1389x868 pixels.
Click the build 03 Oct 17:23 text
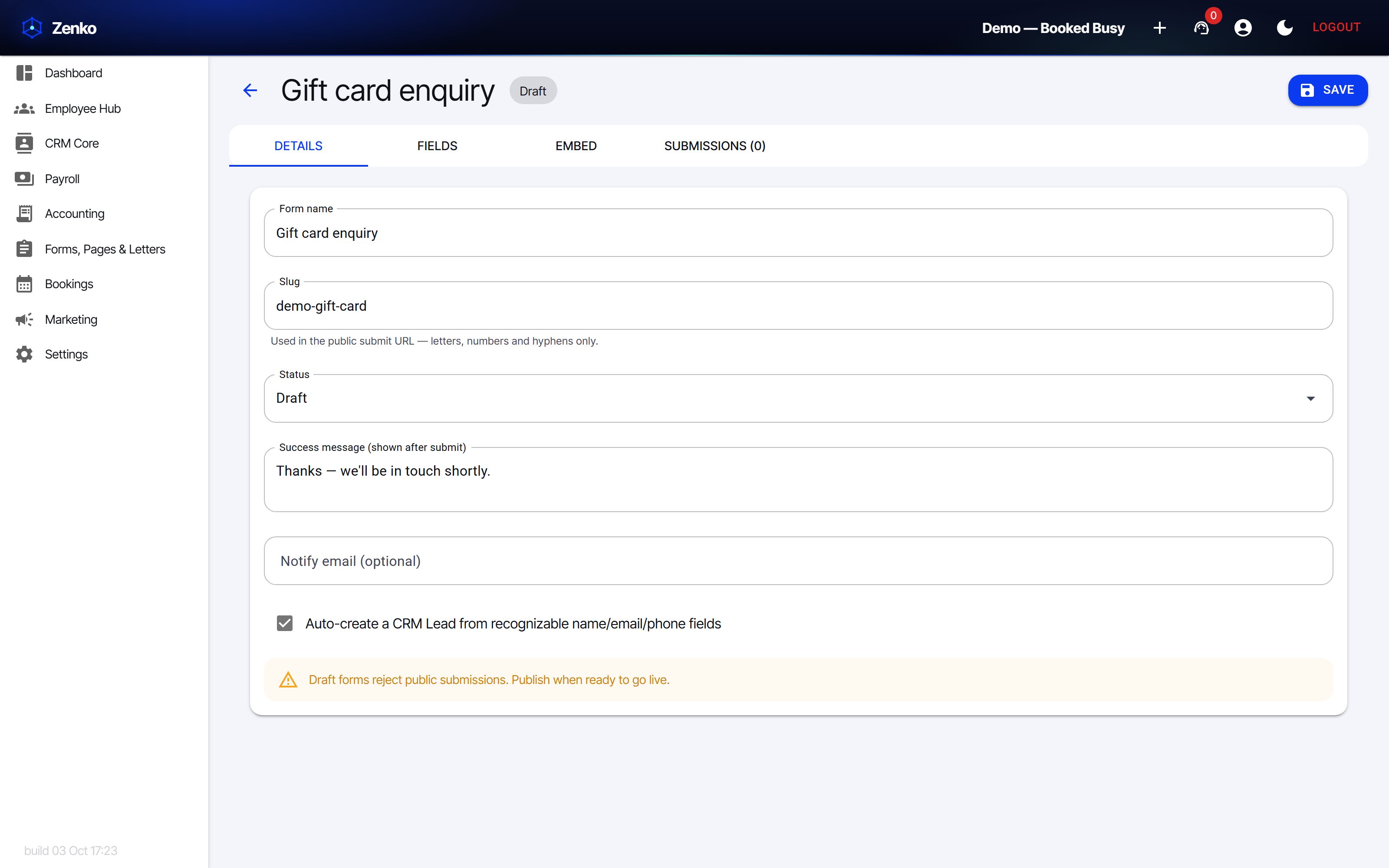click(71, 850)
